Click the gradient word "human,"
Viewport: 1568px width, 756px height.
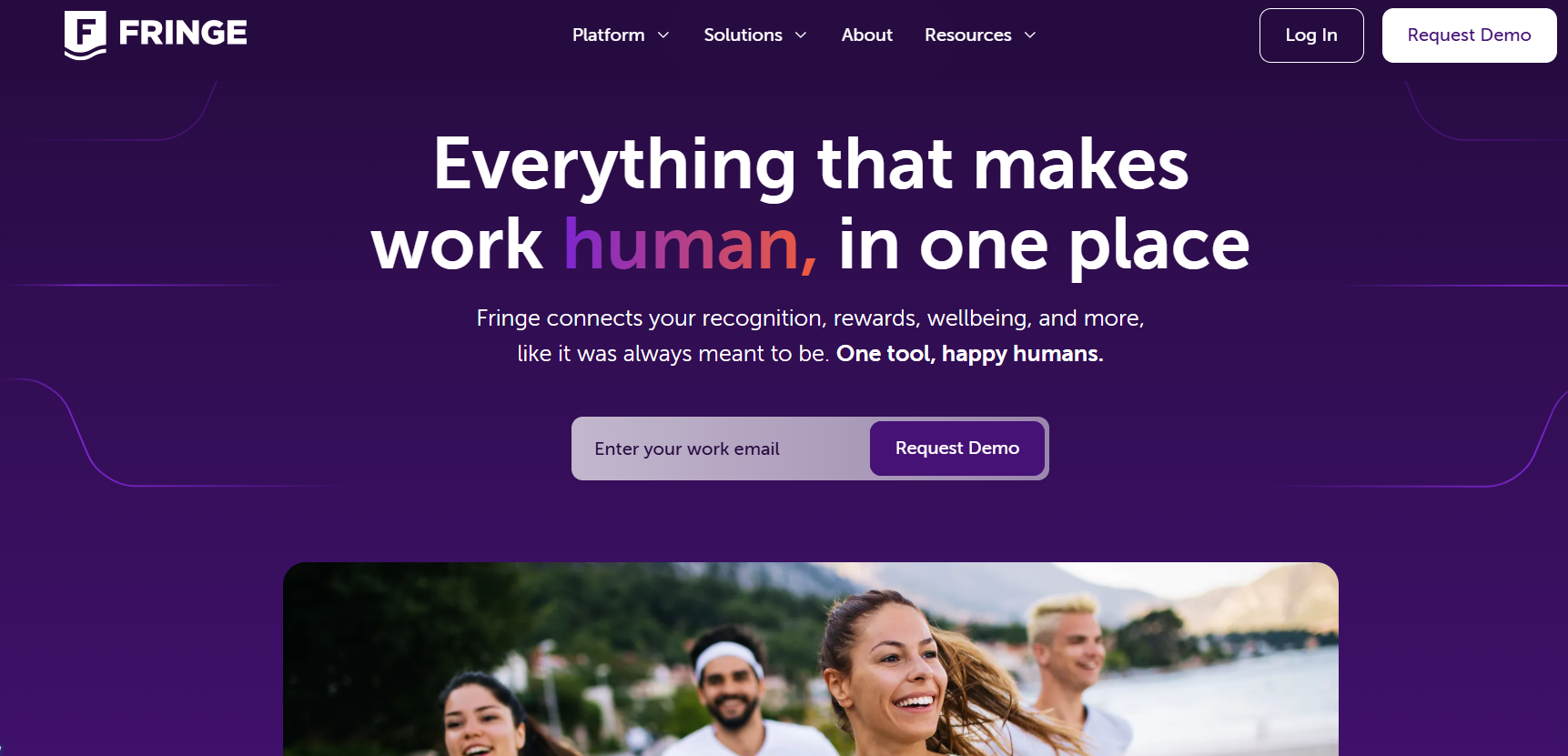(691, 244)
